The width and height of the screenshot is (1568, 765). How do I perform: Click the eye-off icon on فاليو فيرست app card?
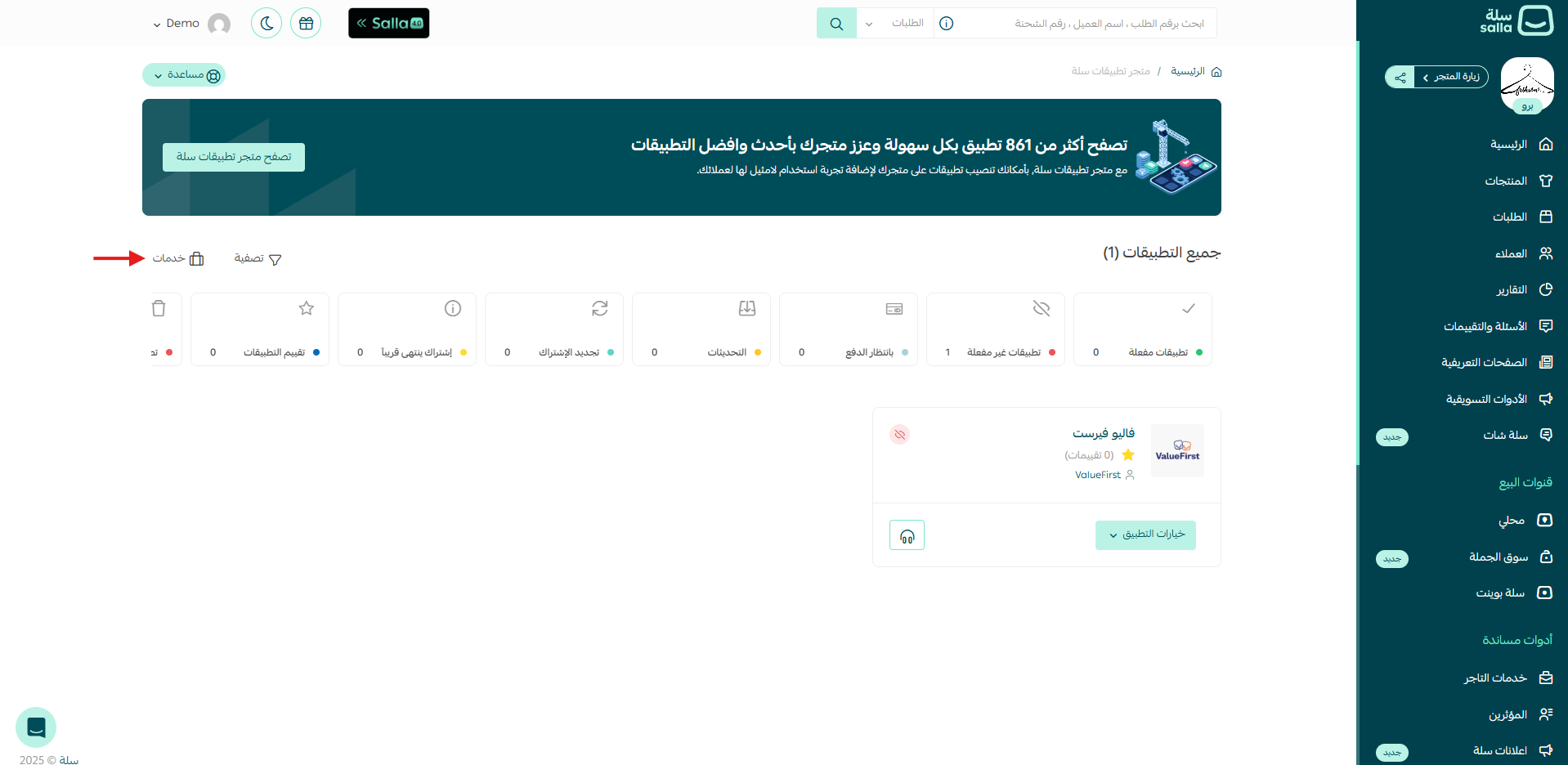point(899,434)
